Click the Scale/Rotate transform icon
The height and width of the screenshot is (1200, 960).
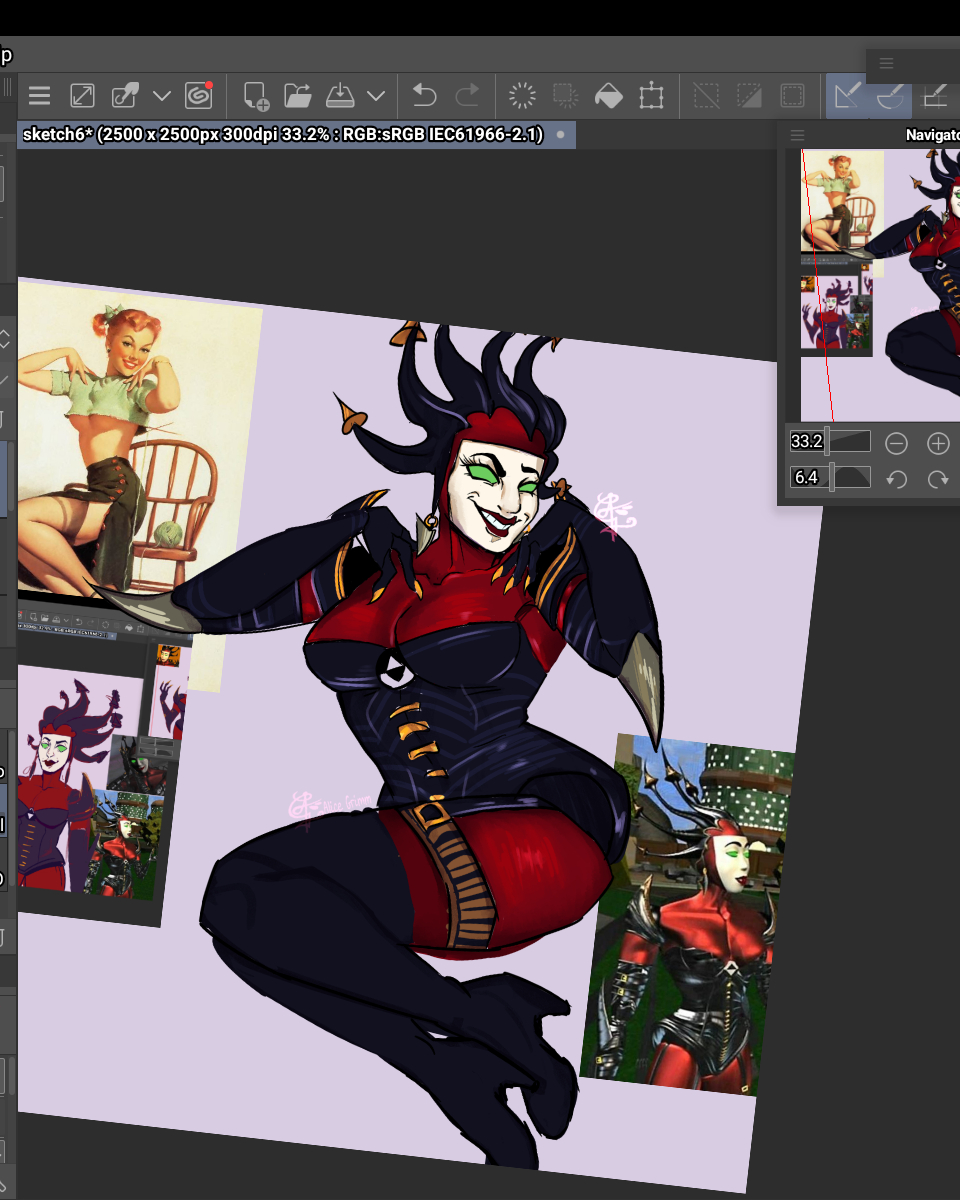click(x=651, y=96)
